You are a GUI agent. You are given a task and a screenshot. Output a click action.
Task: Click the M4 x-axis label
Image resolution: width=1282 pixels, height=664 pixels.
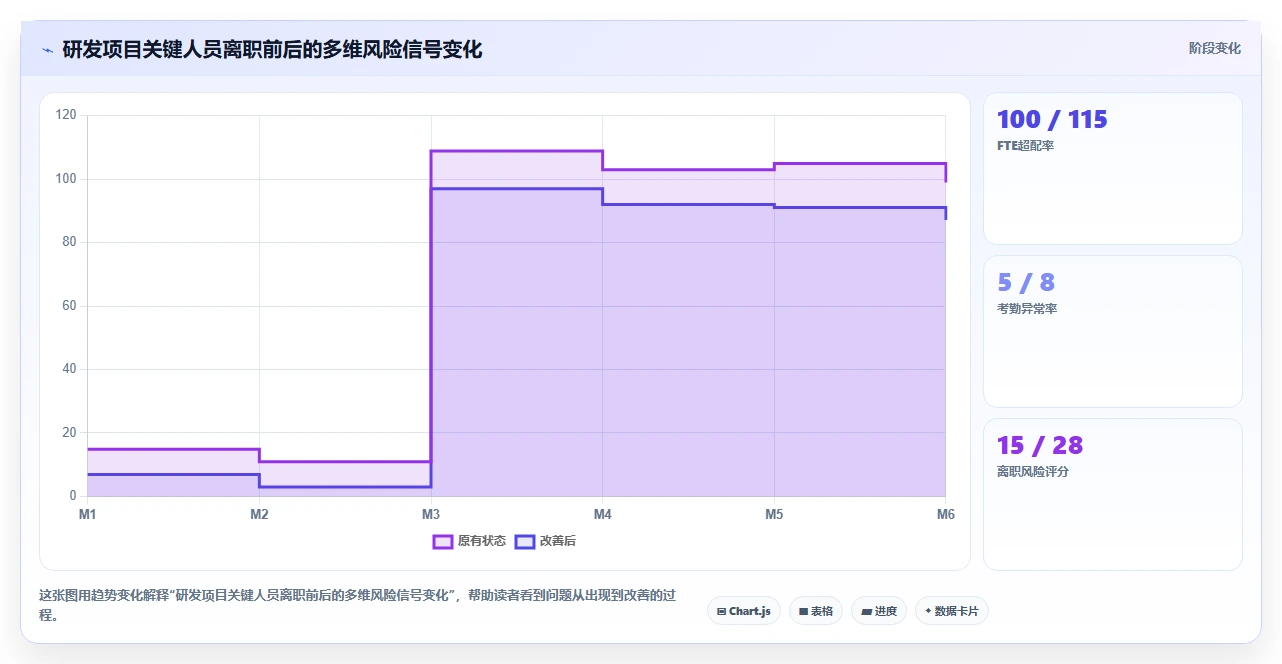602,514
